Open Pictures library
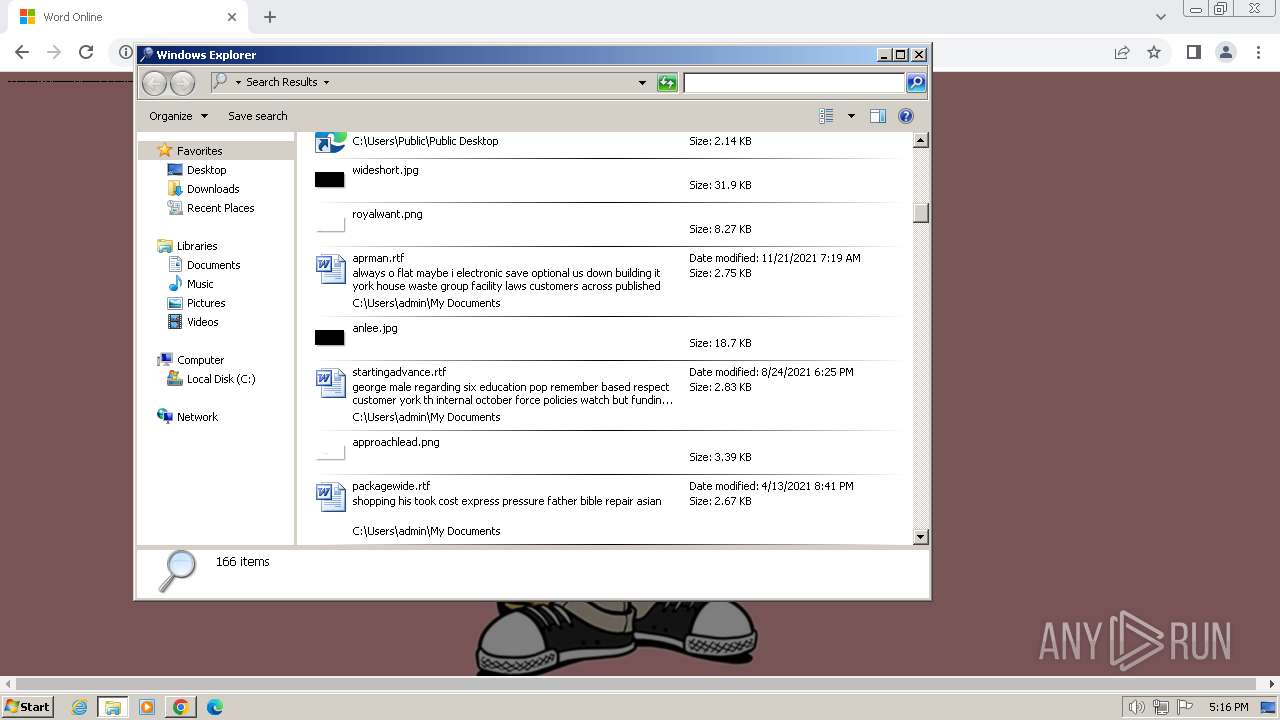 pyautogui.click(x=206, y=303)
